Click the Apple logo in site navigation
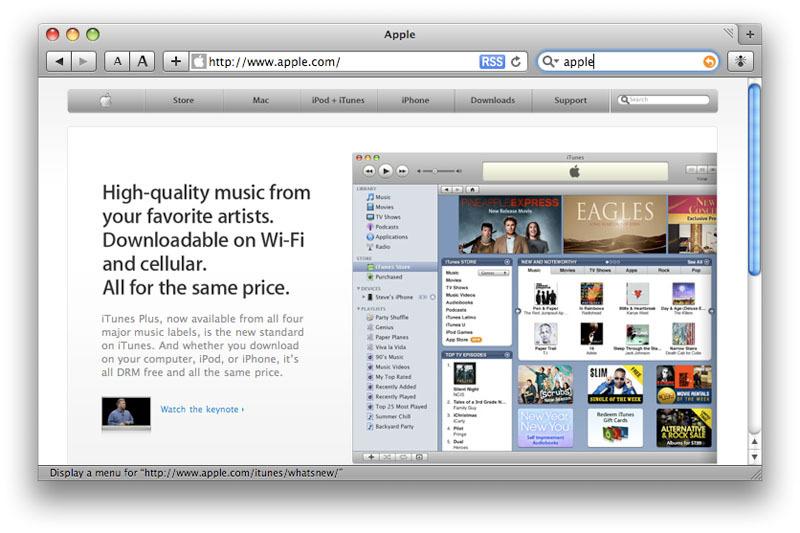Image resolution: width=800 pixels, height=533 pixels. point(106,100)
